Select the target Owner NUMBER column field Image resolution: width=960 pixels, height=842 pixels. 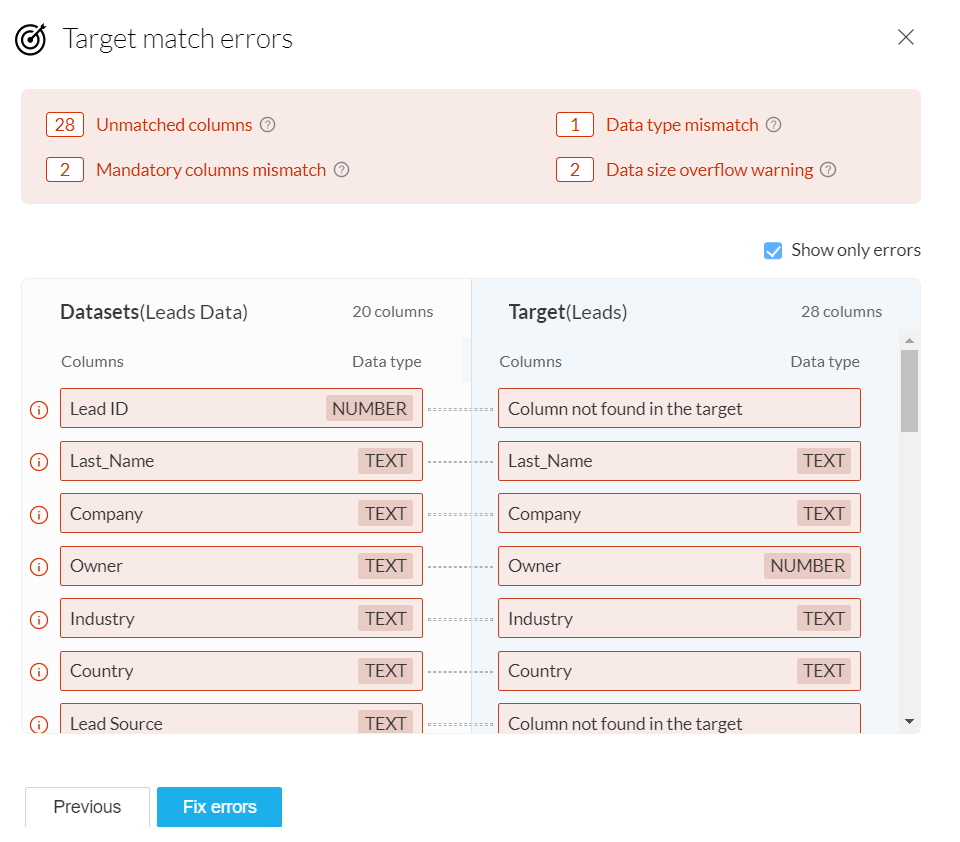[680, 566]
